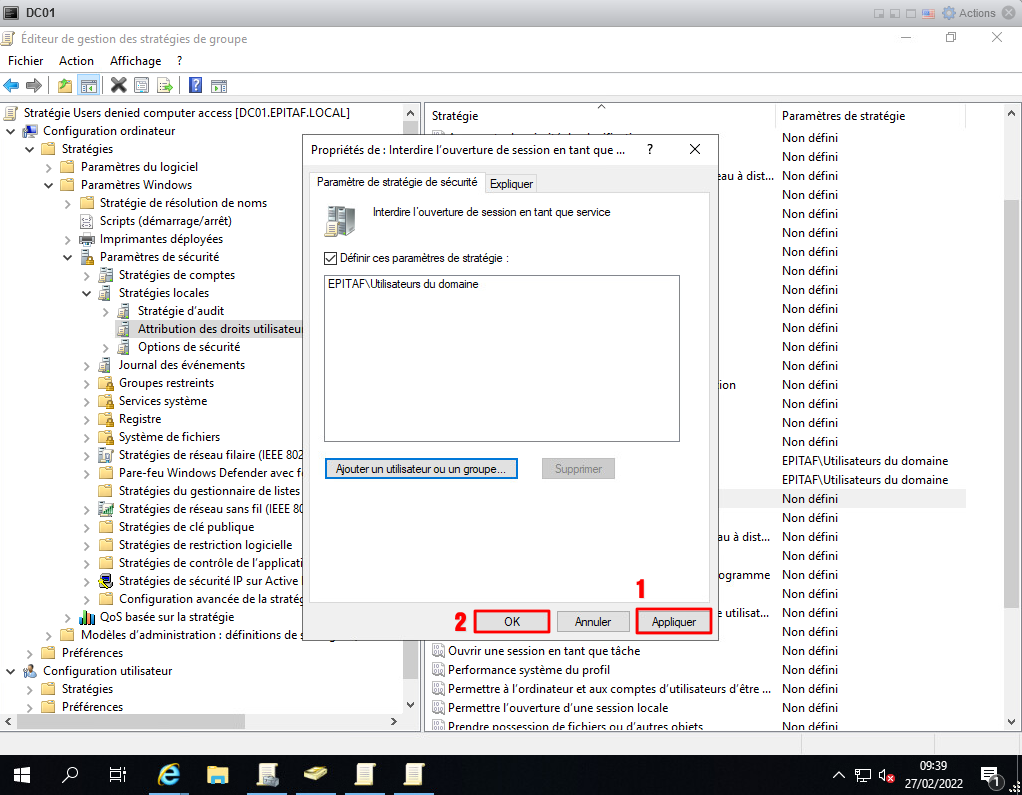Switch to the 'Expliquer' tab

pyautogui.click(x=512, y=184)
